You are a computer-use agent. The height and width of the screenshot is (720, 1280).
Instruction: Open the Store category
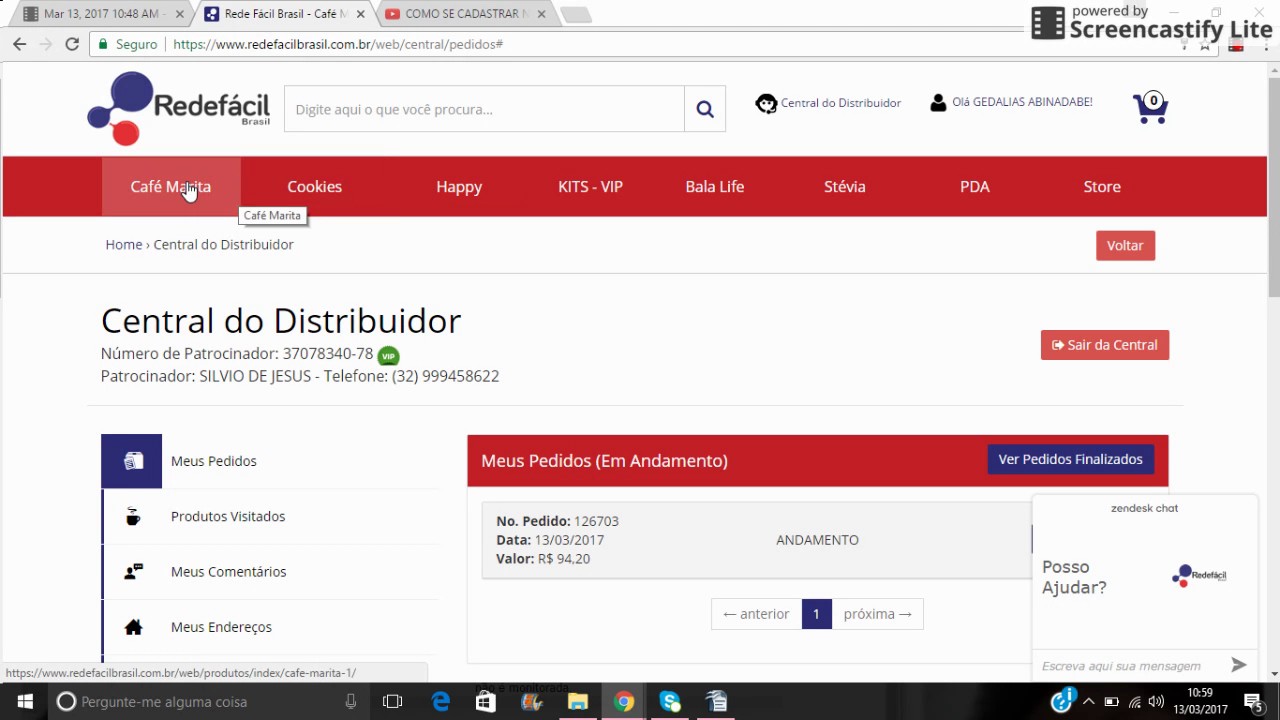point(1102,186)
